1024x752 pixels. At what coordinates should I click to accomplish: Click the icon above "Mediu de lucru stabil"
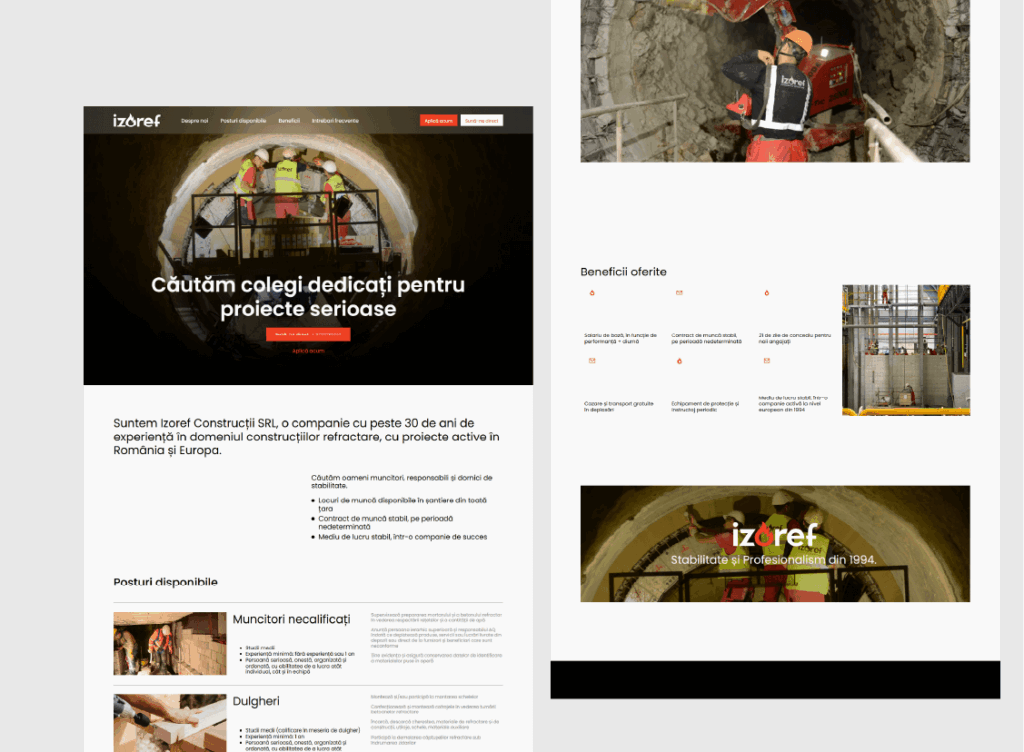(x=767, y=360)
